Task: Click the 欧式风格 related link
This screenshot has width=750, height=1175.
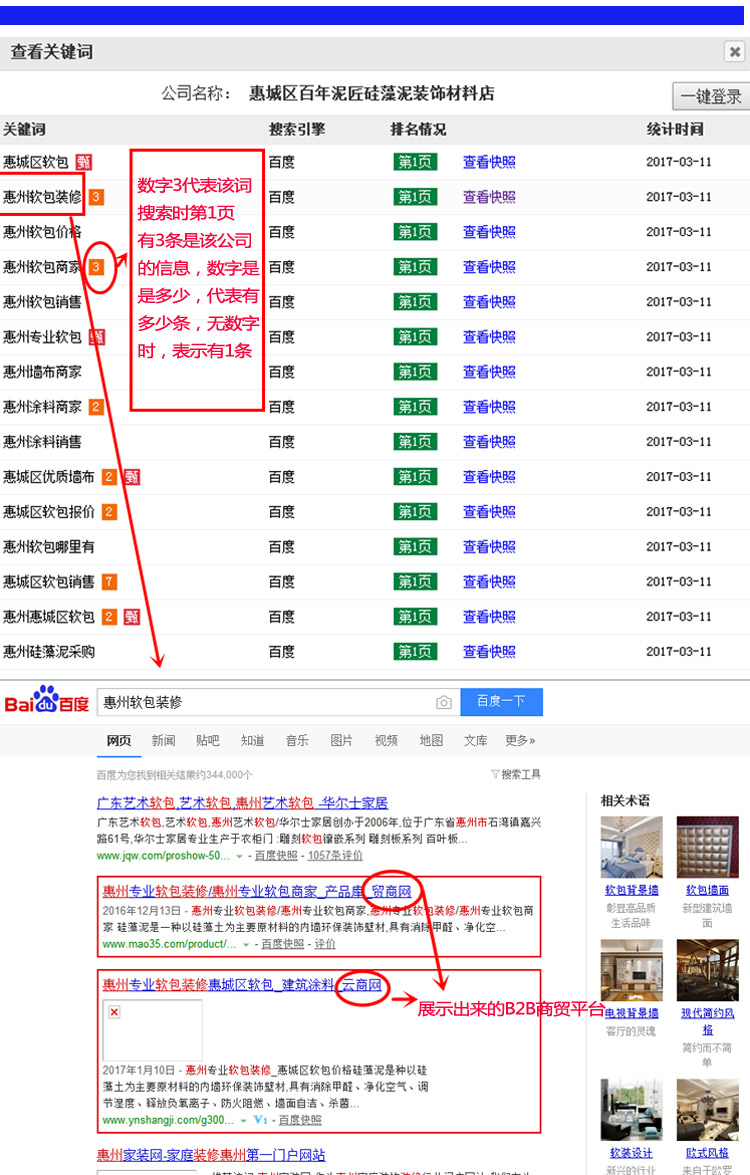Action: pos(707,1153)
